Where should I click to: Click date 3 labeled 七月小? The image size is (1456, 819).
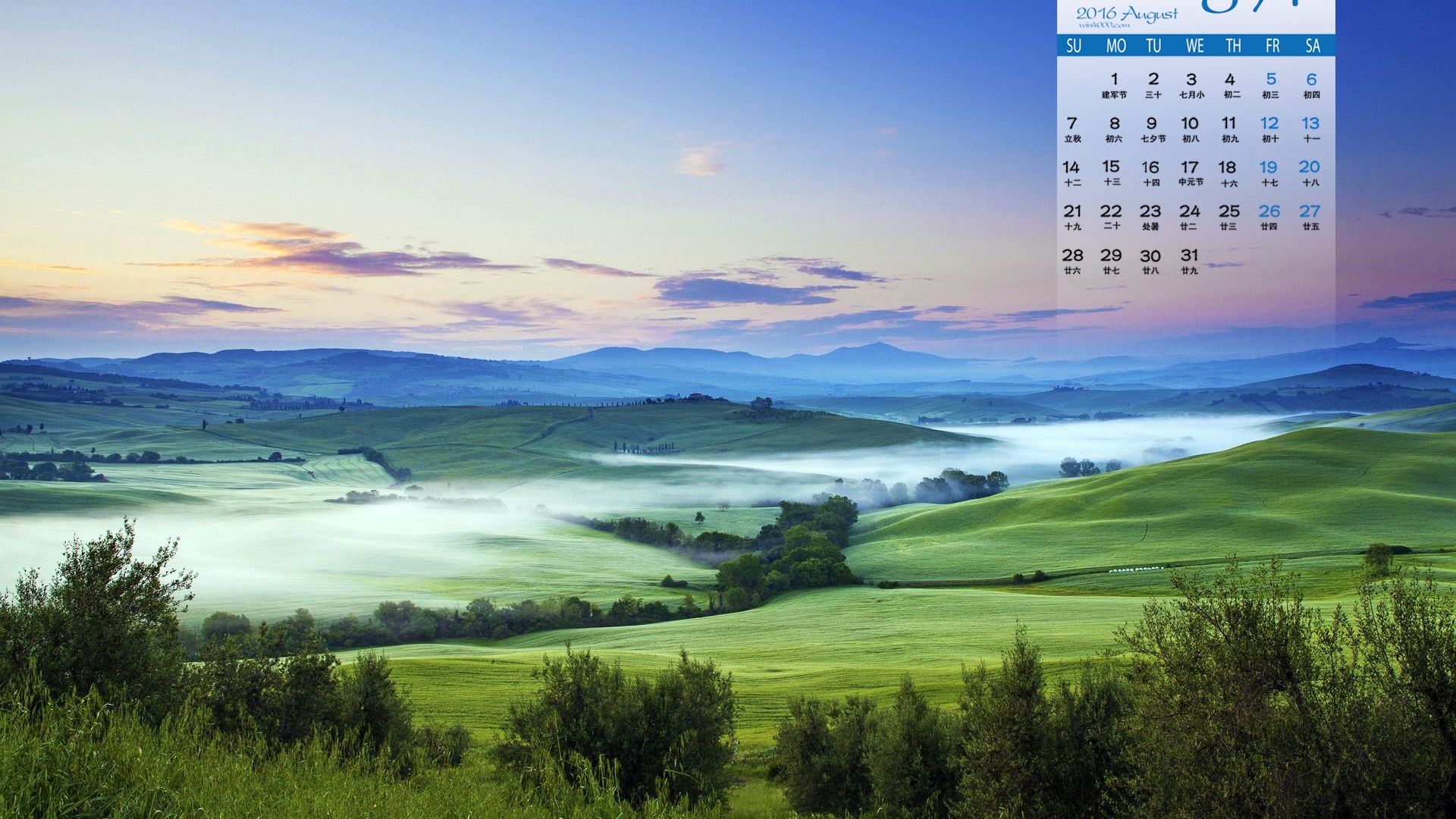[x=1191, y=86]
